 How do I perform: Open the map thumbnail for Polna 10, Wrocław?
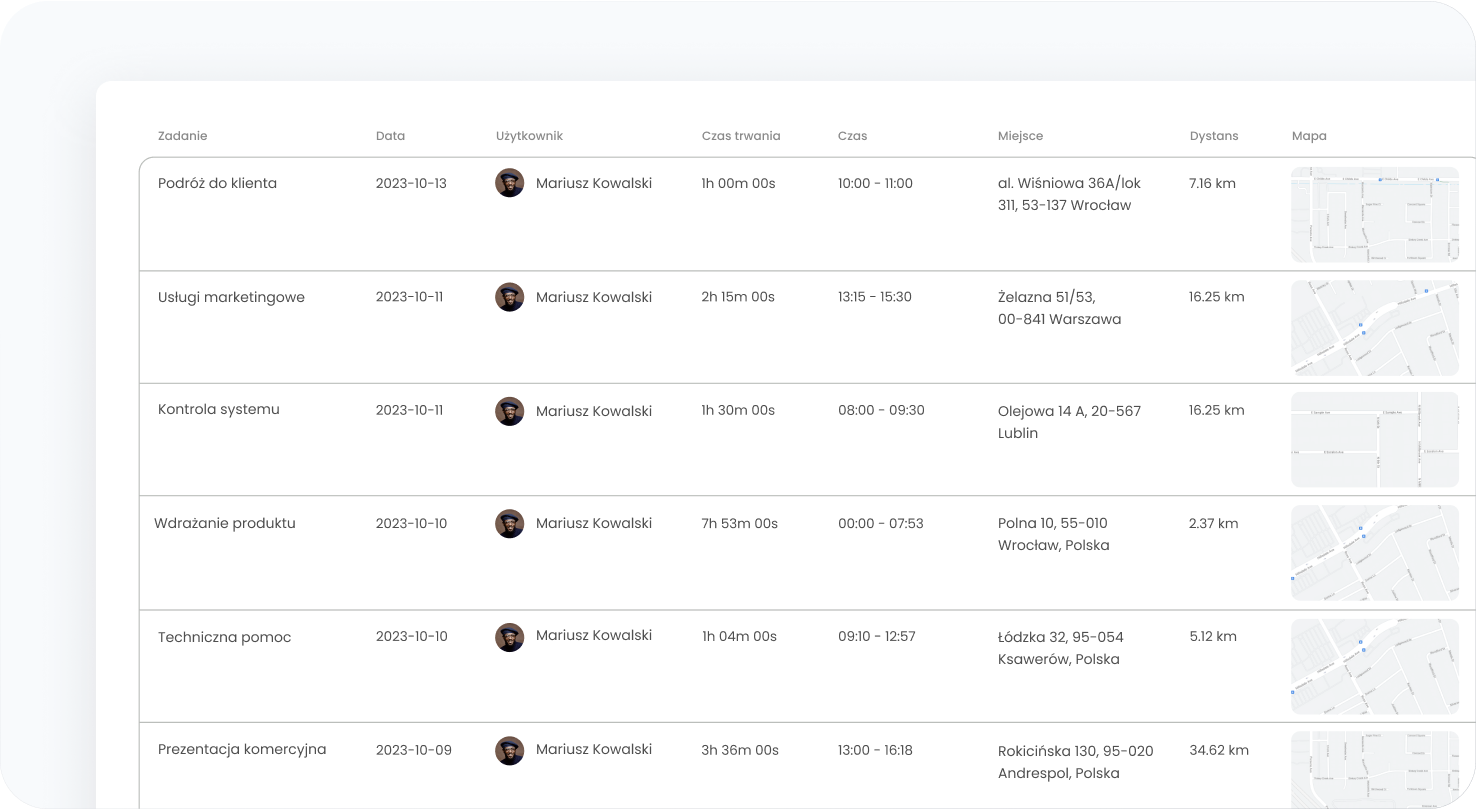coord(1375,553)
